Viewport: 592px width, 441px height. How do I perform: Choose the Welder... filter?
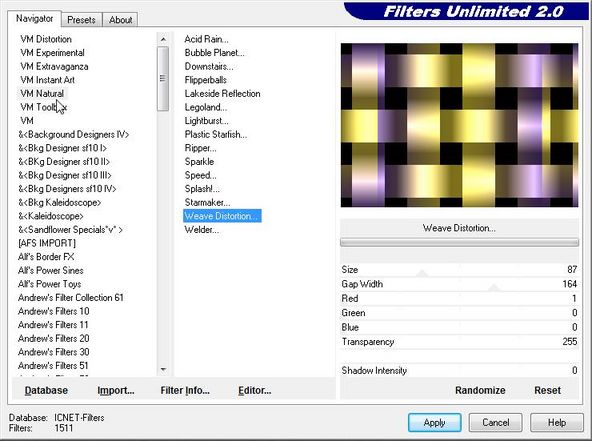pos(202,230)
